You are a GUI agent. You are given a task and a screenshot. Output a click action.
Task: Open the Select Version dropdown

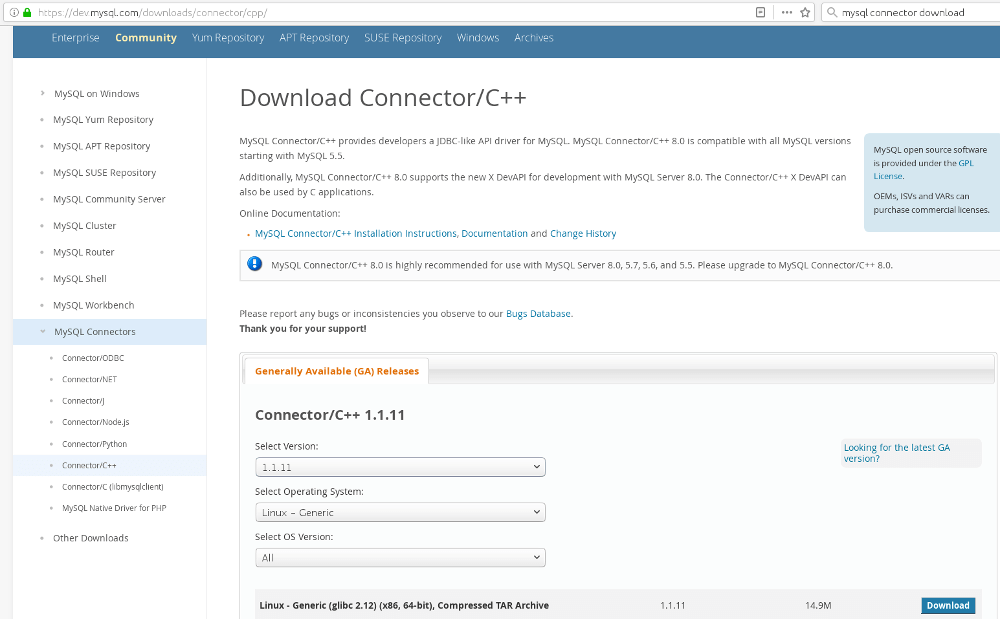pyautogui.click(x=400, y=467)
